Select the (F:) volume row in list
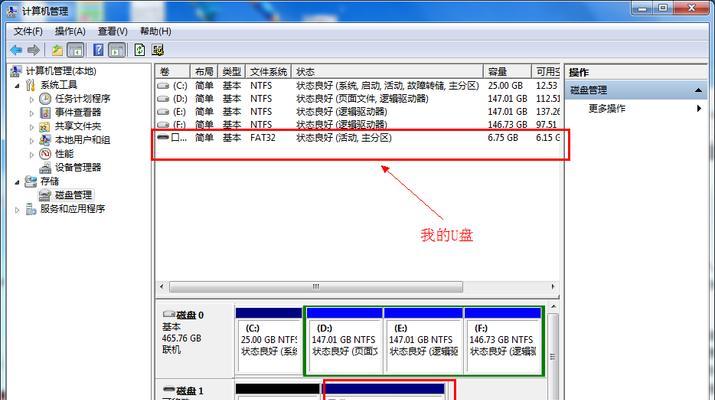The height and width of the screenshot is (400, 715). pyautogui.click(x=358, y=124)
